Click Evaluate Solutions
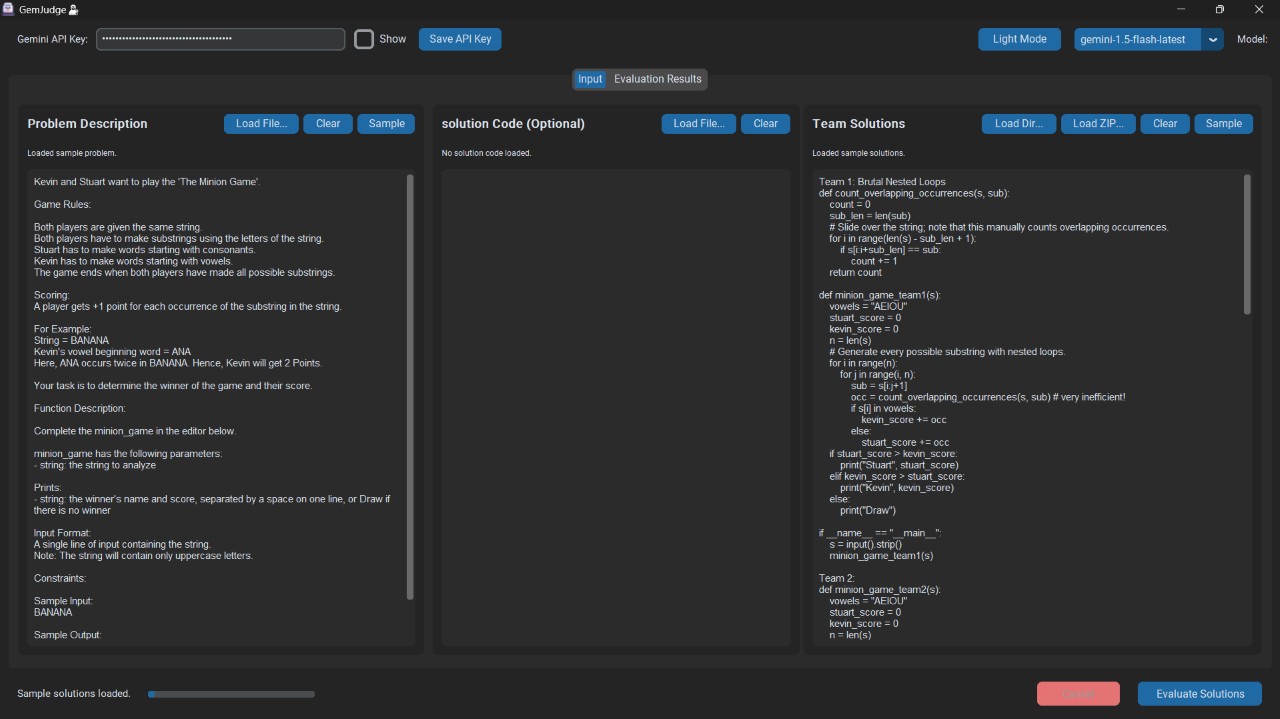The image size is (1280, 719). coord(1199,693)
